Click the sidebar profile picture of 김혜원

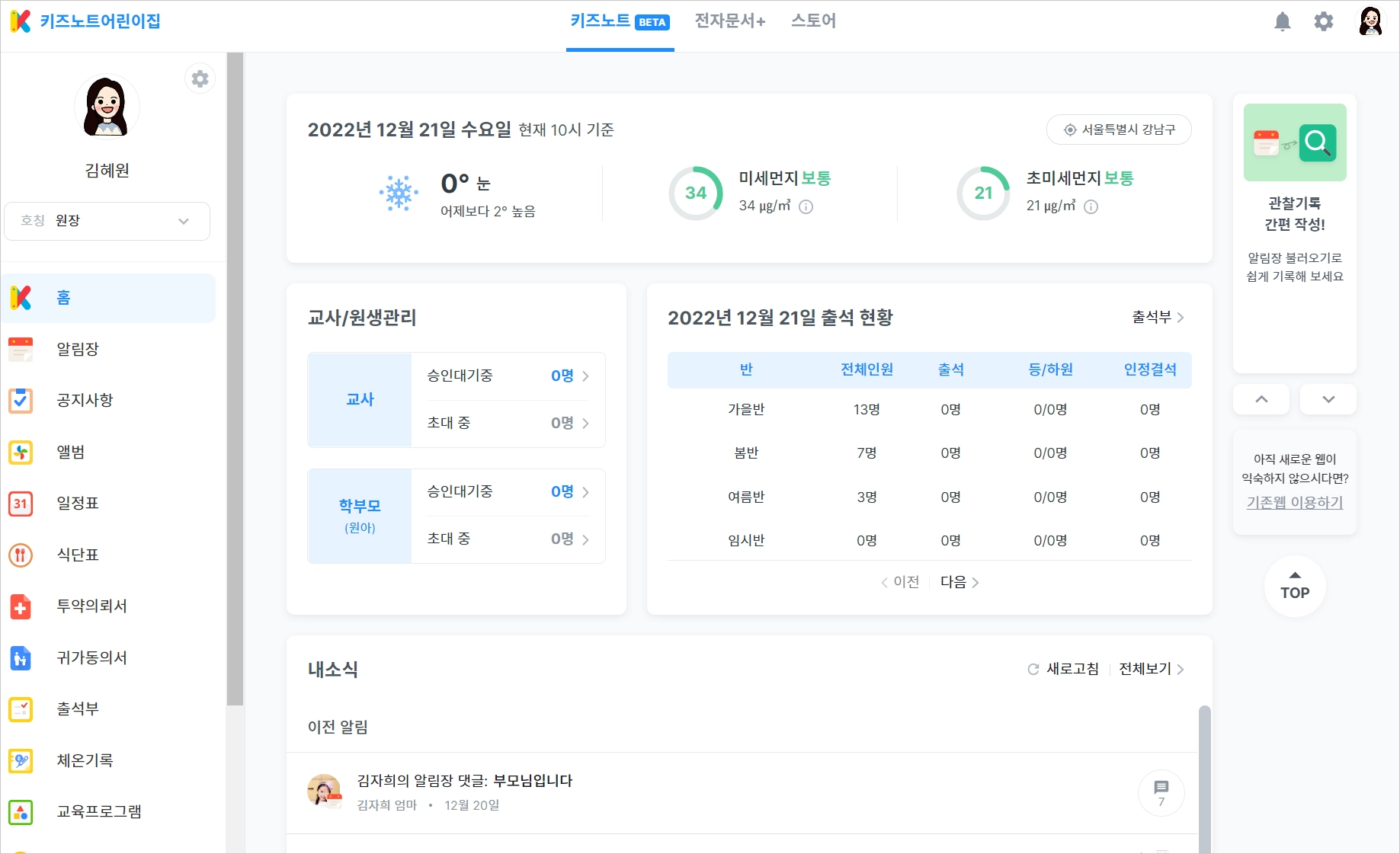click(107, 107)
